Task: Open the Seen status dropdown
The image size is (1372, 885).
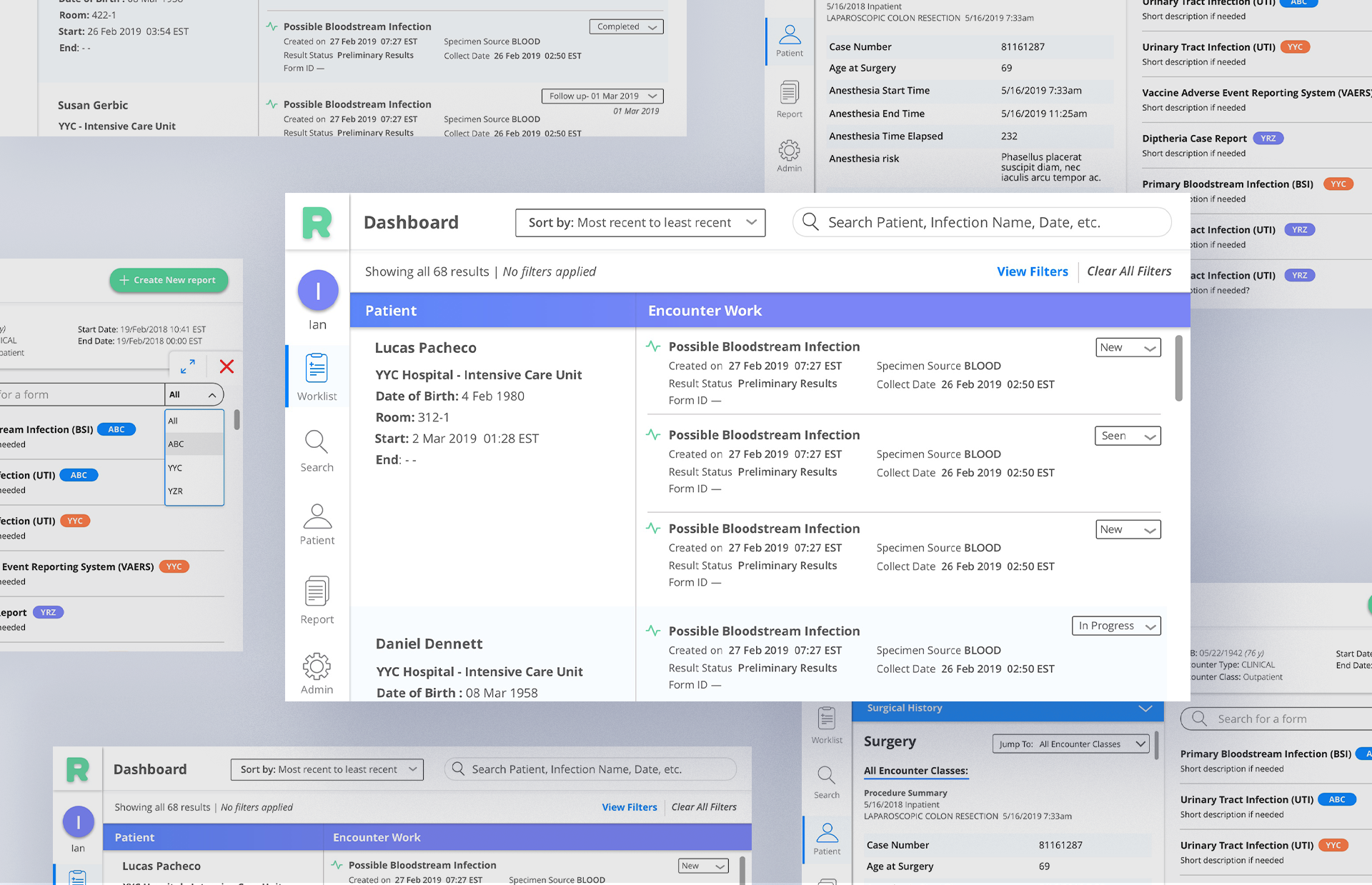Action: click(1128, 436)
